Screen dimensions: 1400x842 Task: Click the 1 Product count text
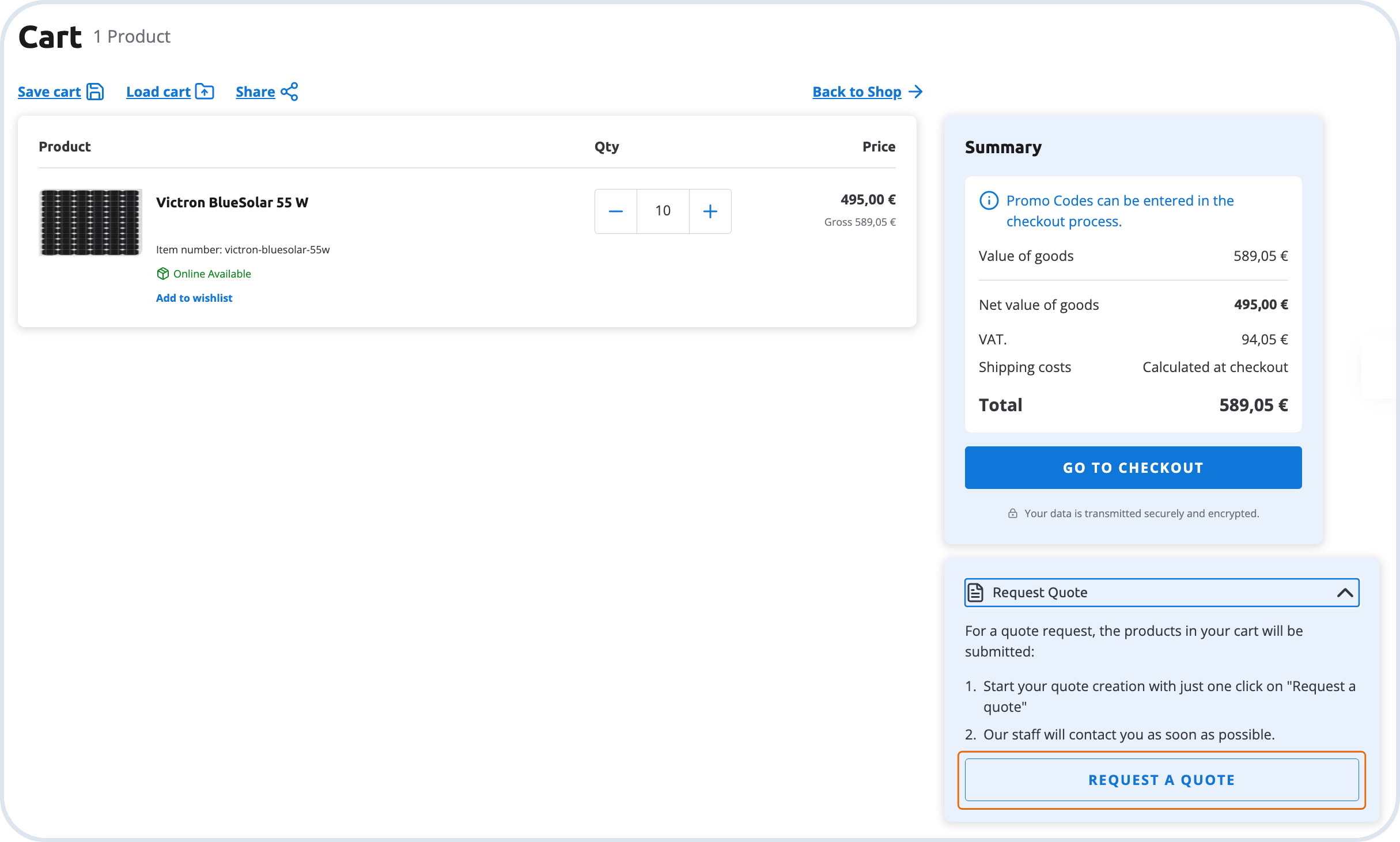[132, 36]
